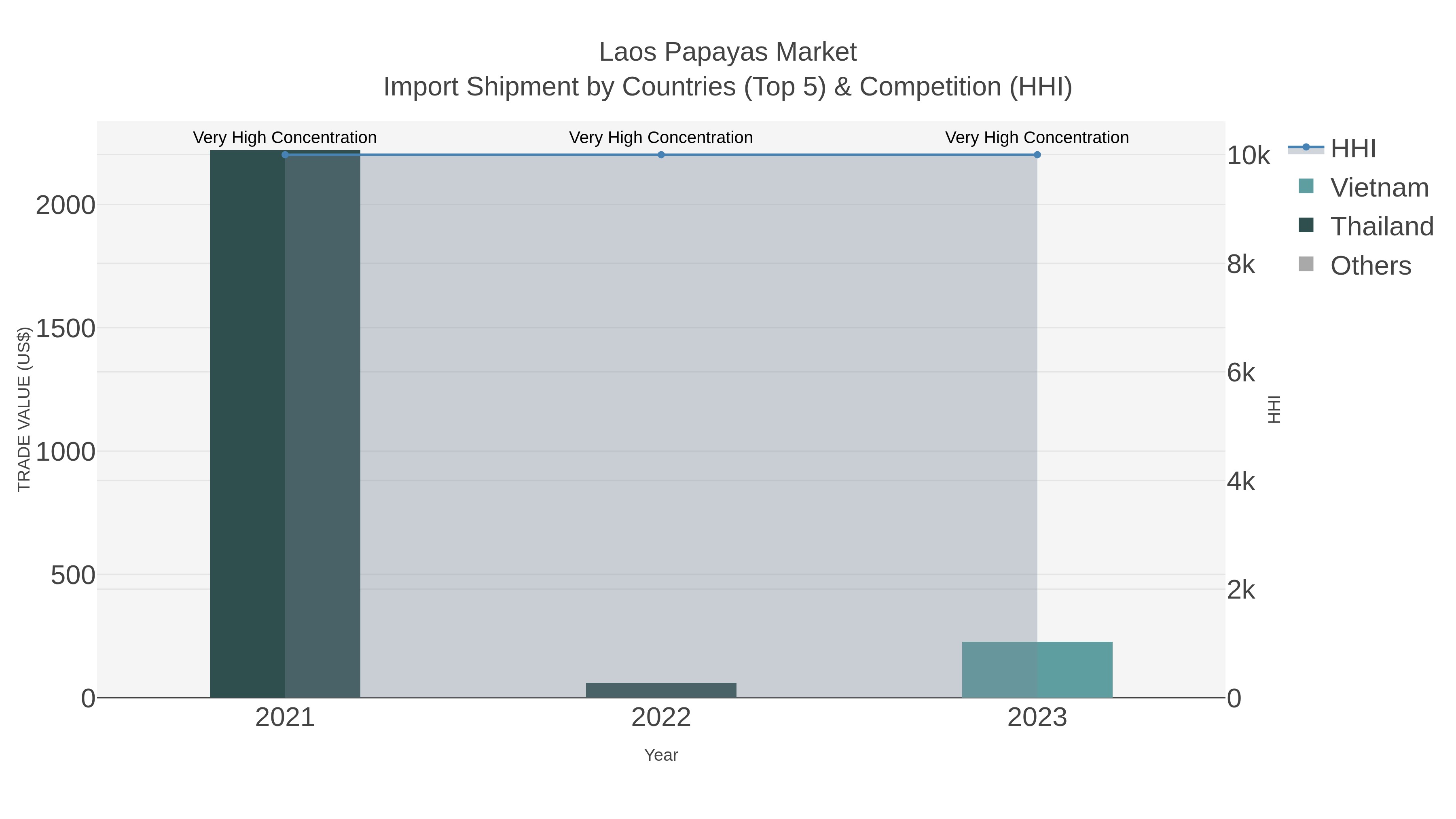This screenshot has height=819, width=1456.
Task: Click the right-side 'HHI' axis title
Action: [x=1274, y=409]
